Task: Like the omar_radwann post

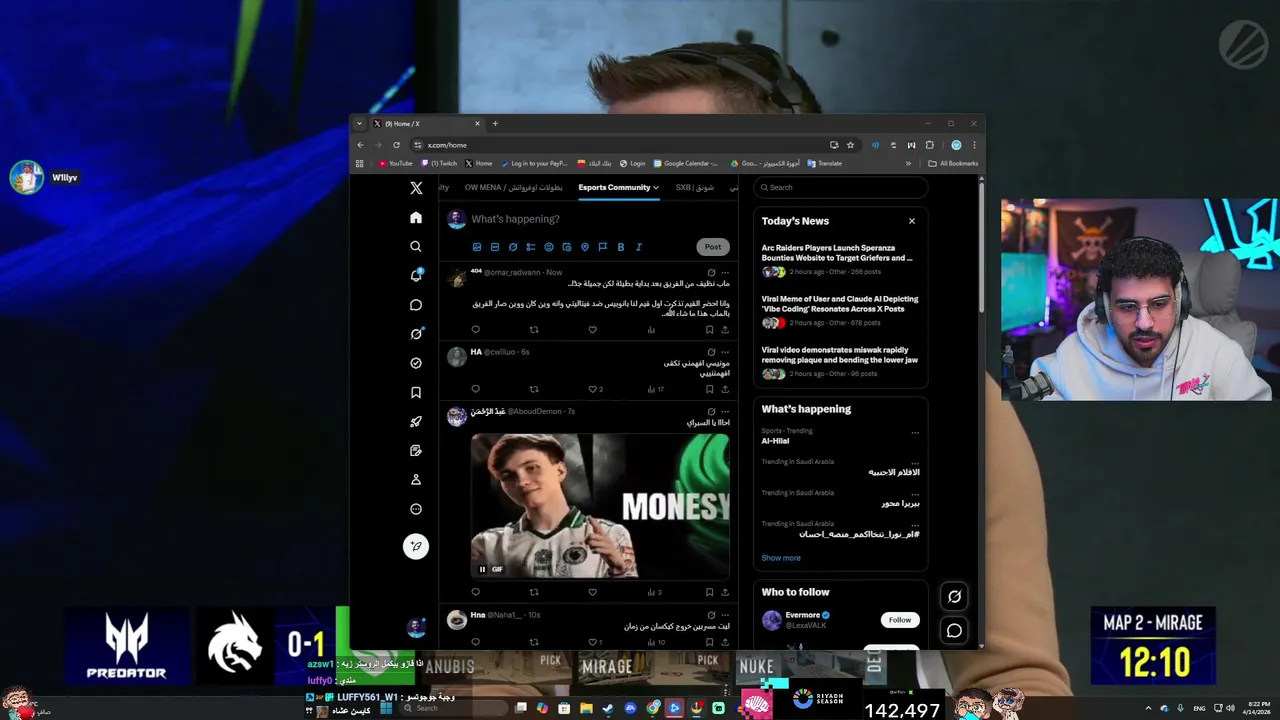Action: [x=592, y=330]
